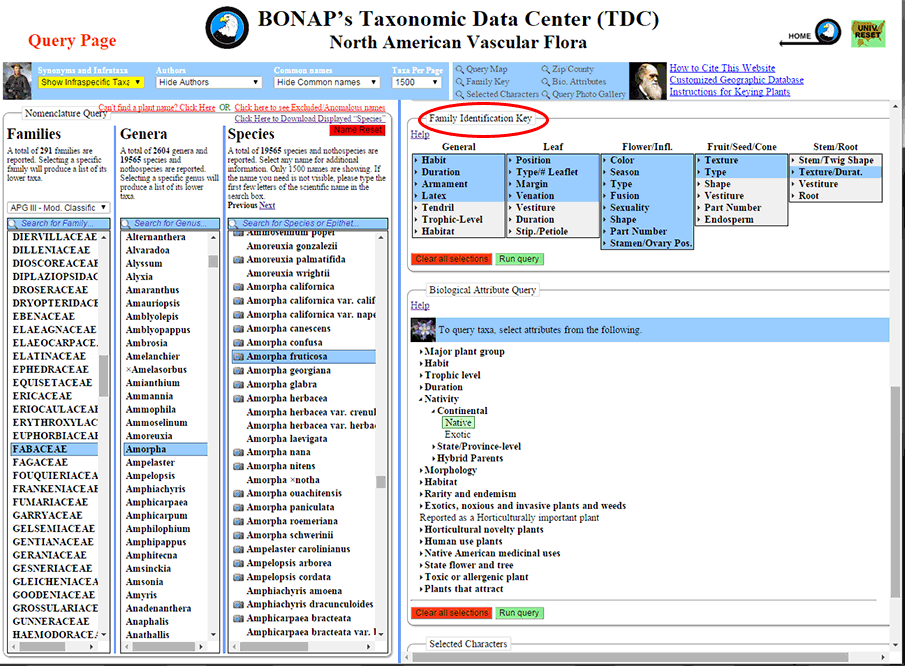Click the photo icon beside Amorpha nana
This screenshot has width=905, height=666.
pos(238,452)
